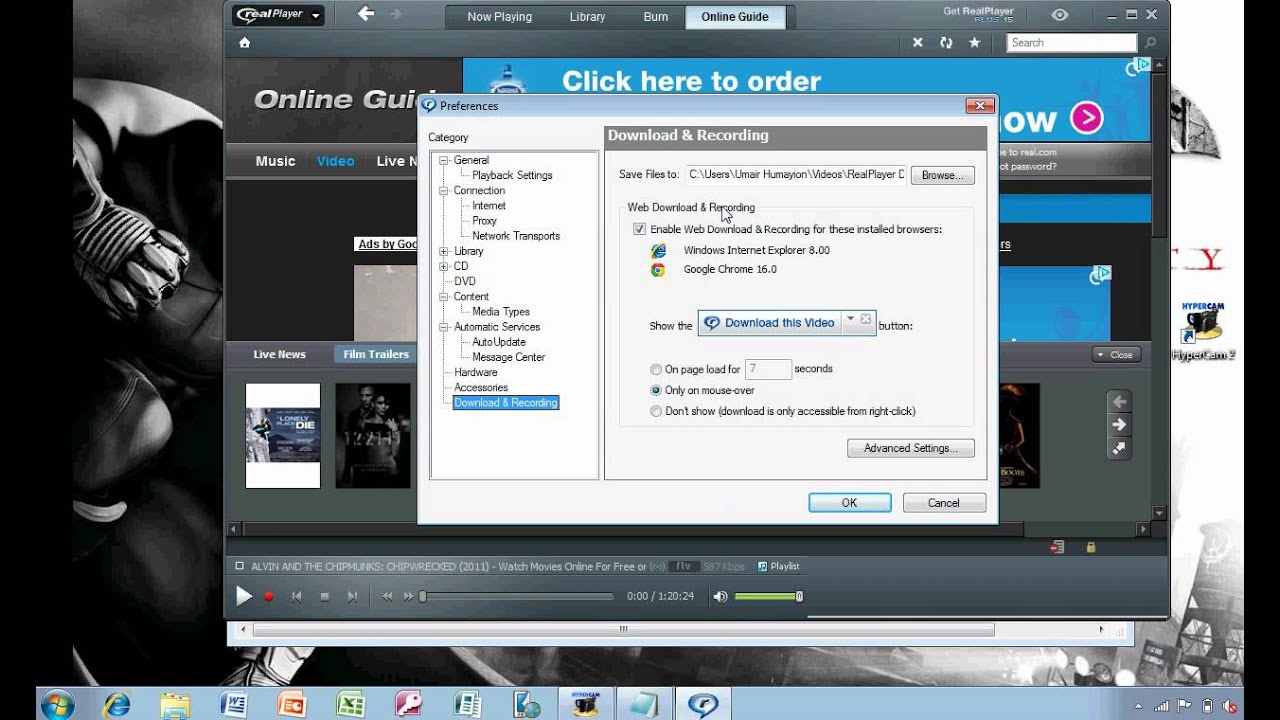Collapse the General tree category
The width and height of the screenshot is (1280, 720).
(444, 160)
